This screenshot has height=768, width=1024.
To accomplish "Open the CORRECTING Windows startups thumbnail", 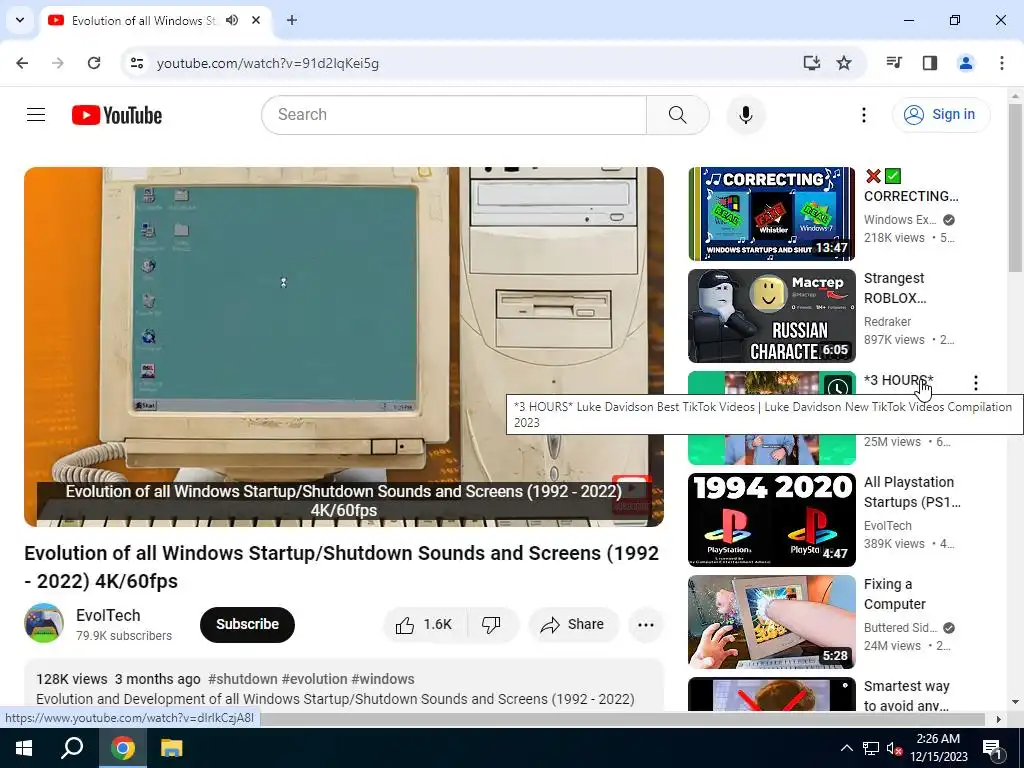I will 771,214.
